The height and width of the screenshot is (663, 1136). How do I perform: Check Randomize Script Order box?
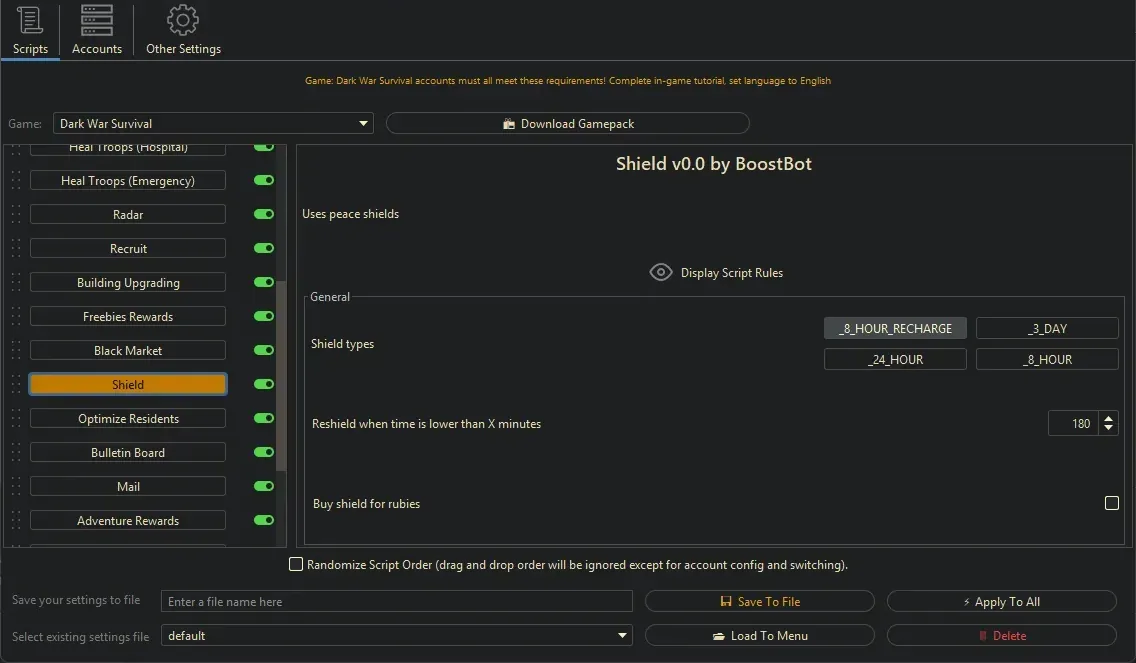[296, 564]
